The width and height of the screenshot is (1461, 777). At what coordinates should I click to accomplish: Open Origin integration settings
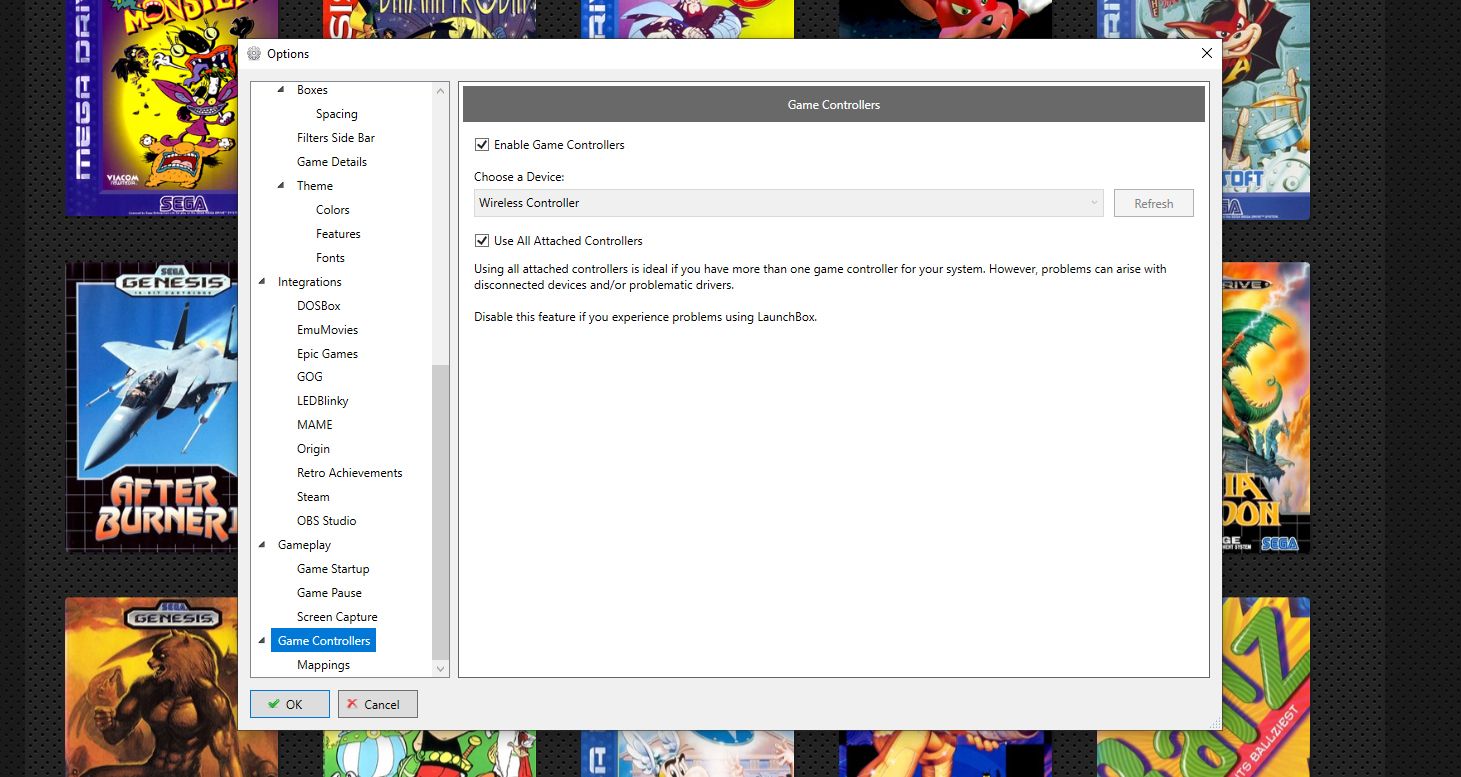[x=313, y=449]
